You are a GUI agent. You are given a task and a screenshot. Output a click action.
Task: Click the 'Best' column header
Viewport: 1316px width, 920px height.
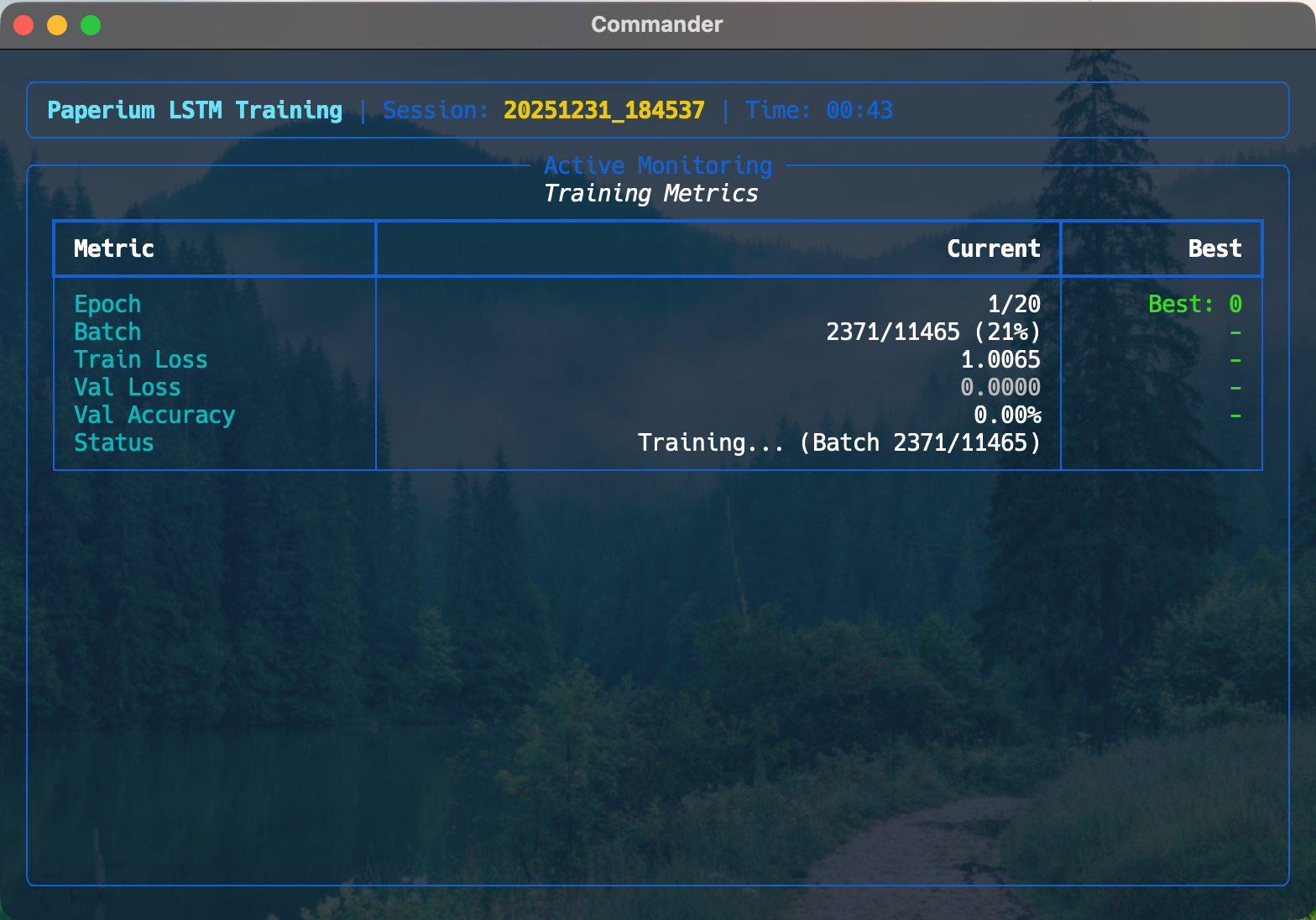coord(1215,248)
